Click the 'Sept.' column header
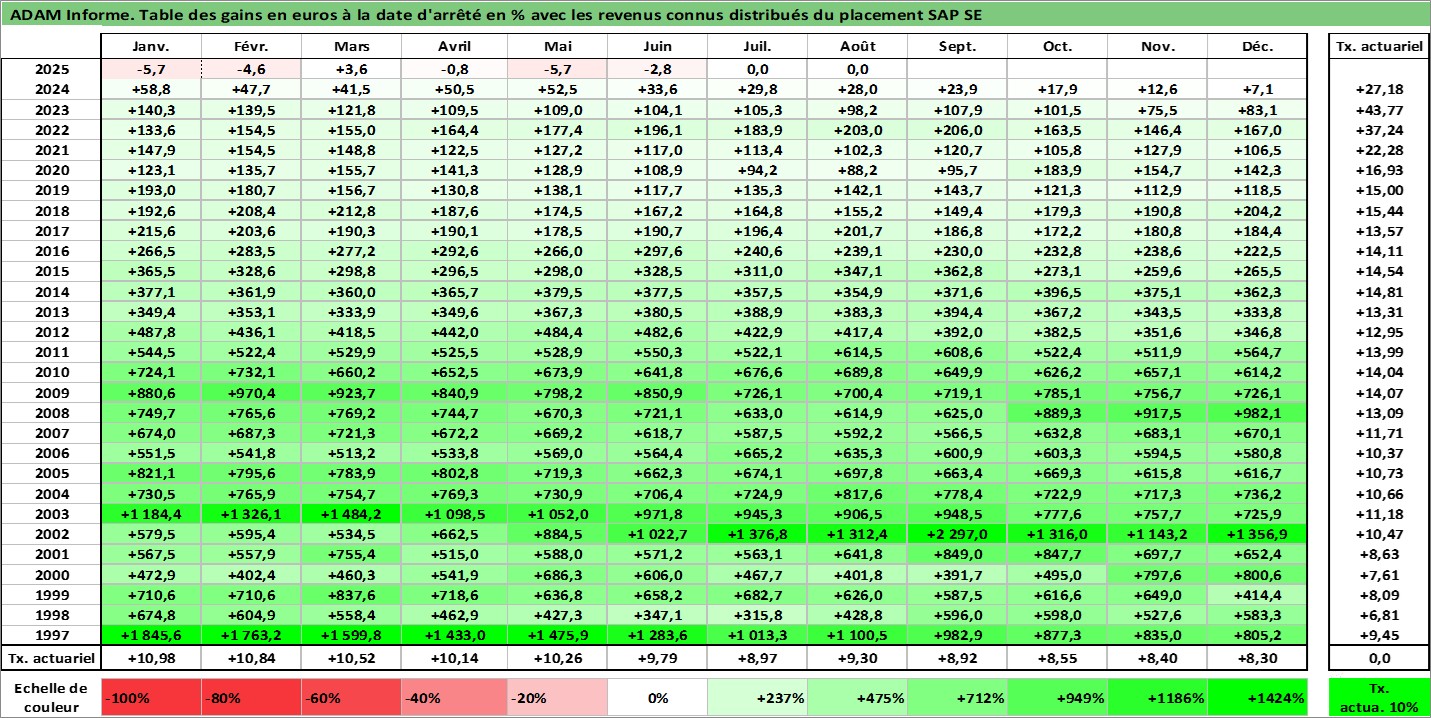Viewport: 1431px width, 718px height. coord(957,46)
